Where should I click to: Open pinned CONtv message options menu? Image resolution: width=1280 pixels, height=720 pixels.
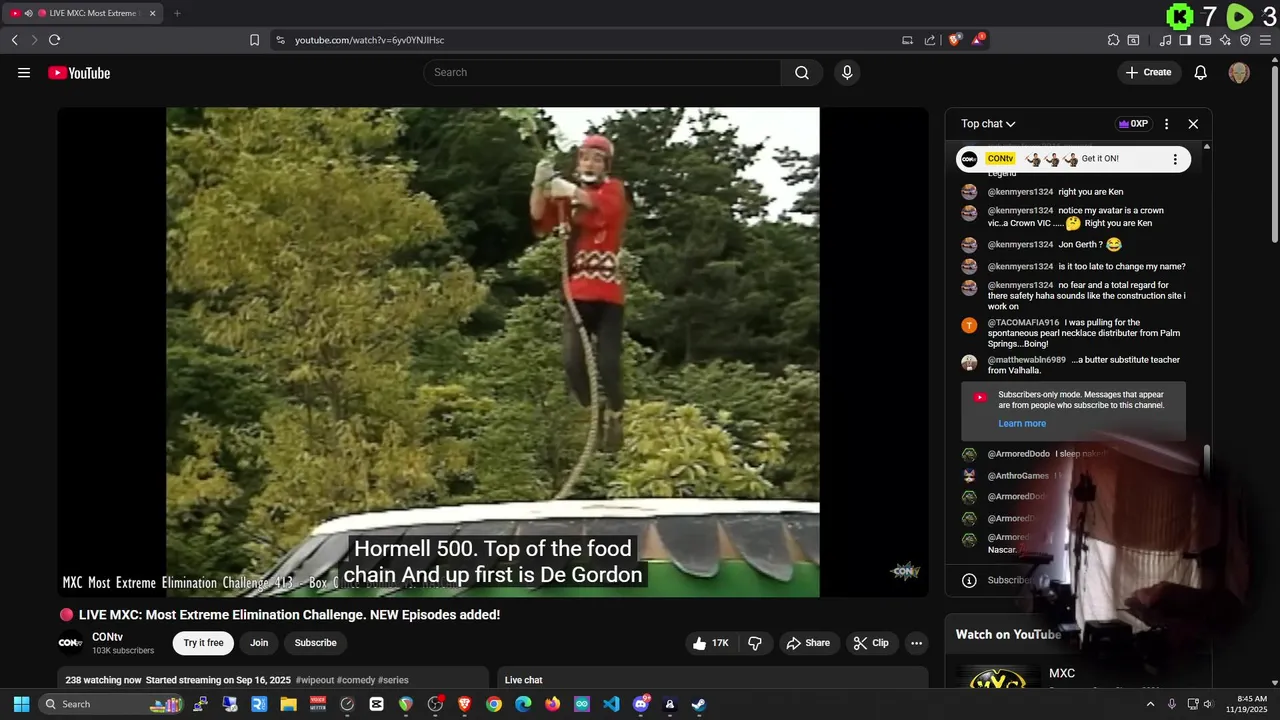(x=1175, y=159)
